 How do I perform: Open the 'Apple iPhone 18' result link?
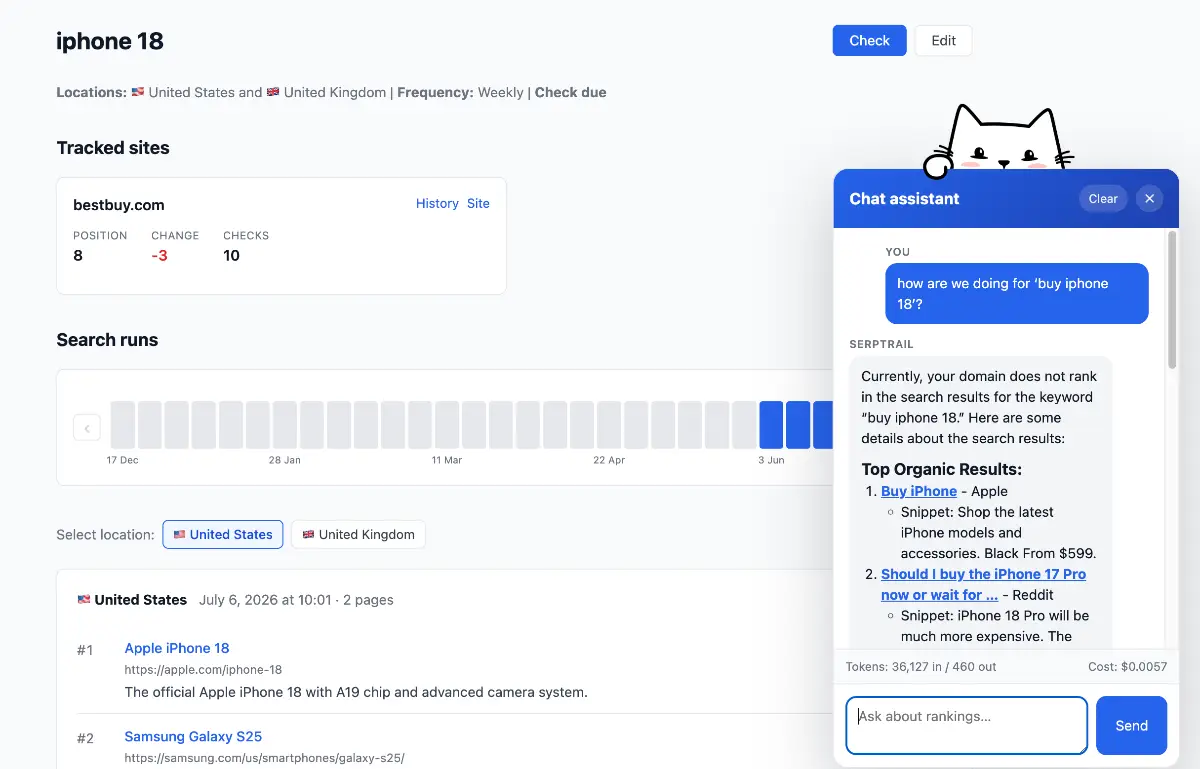177,648
